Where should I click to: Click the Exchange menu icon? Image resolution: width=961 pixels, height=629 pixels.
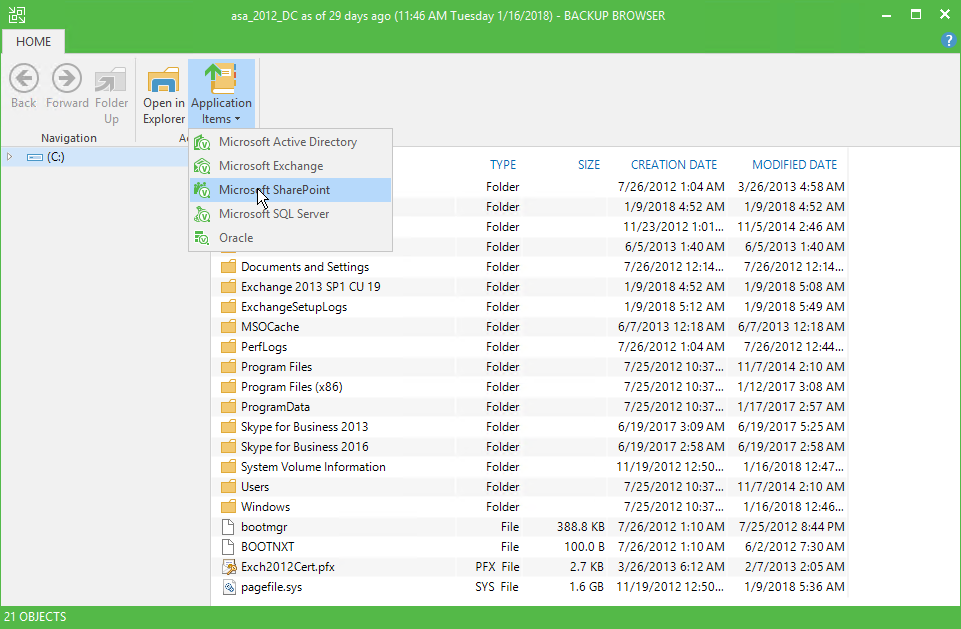coord(202,166)
